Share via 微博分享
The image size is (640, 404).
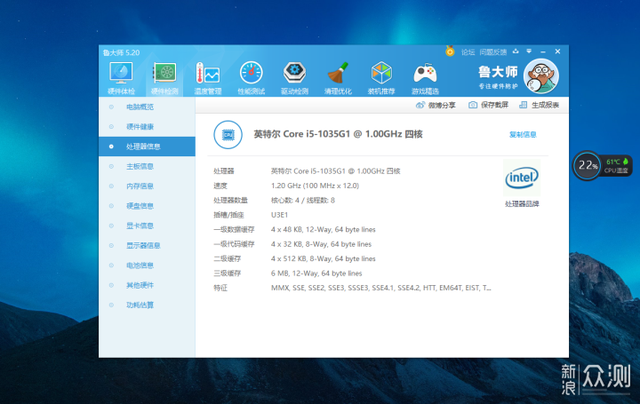[x=436, y=105]
